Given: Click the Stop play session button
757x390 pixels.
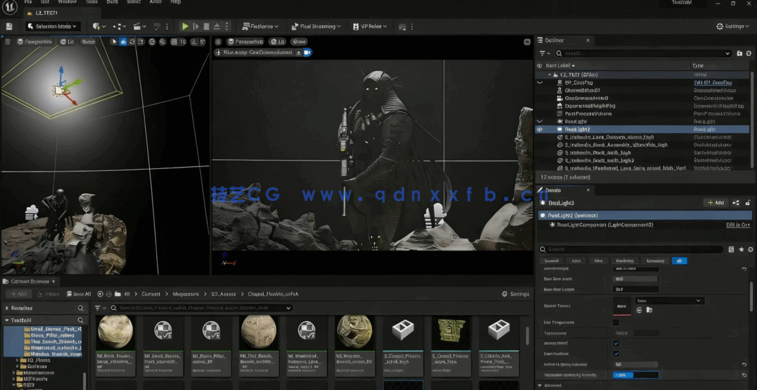Looking at the screenshot, I should click(206, 27).
